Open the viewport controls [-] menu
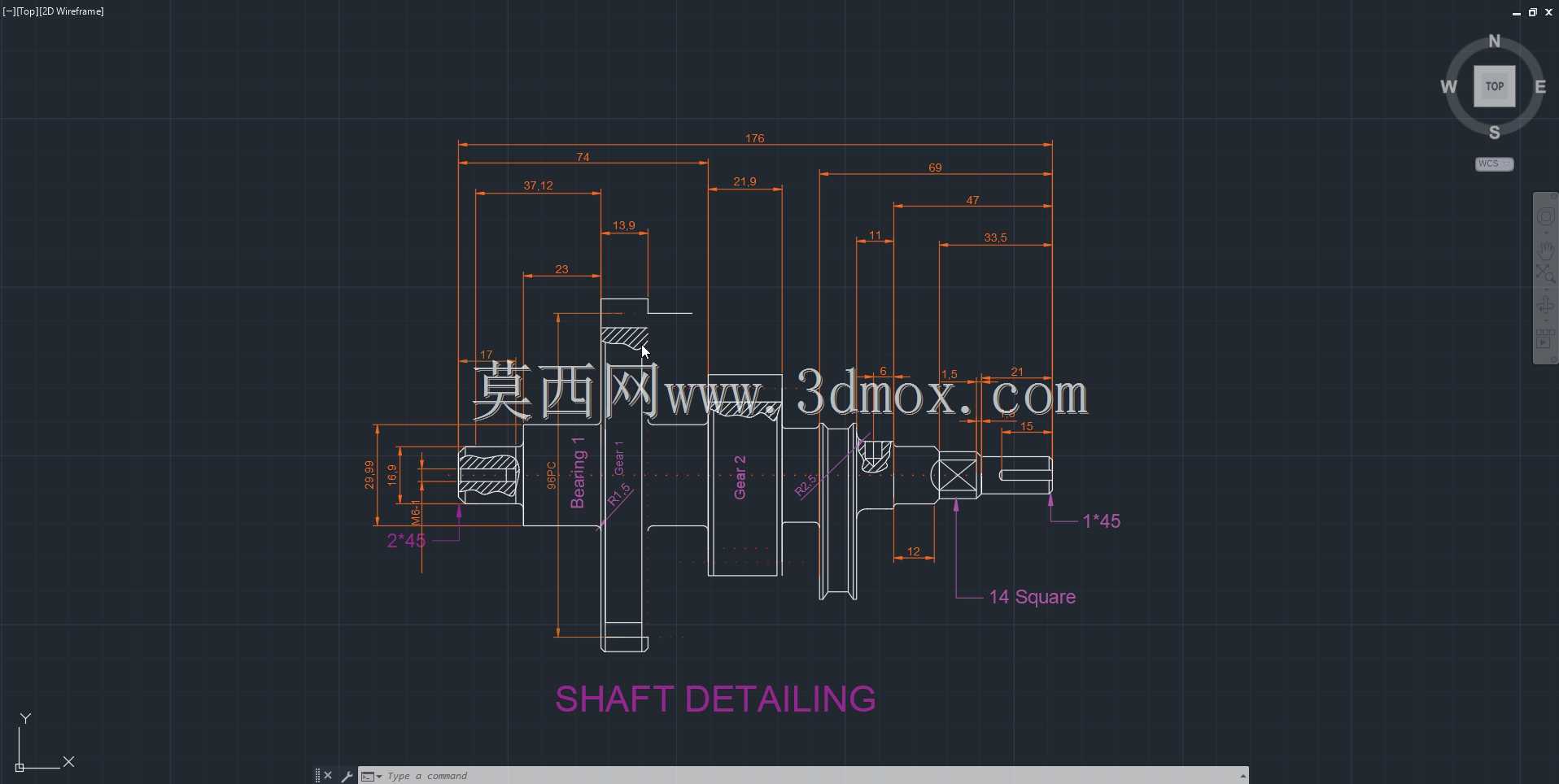 (9, 11)
